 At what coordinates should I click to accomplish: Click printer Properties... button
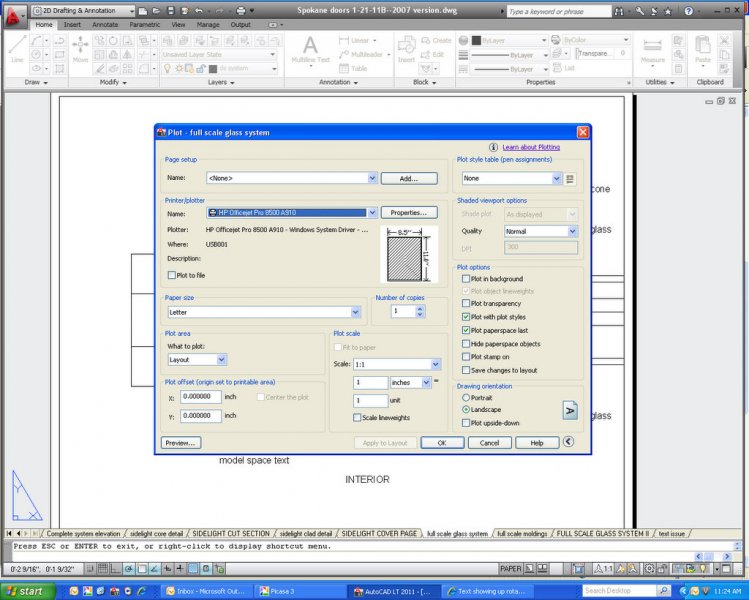point(409,213)
